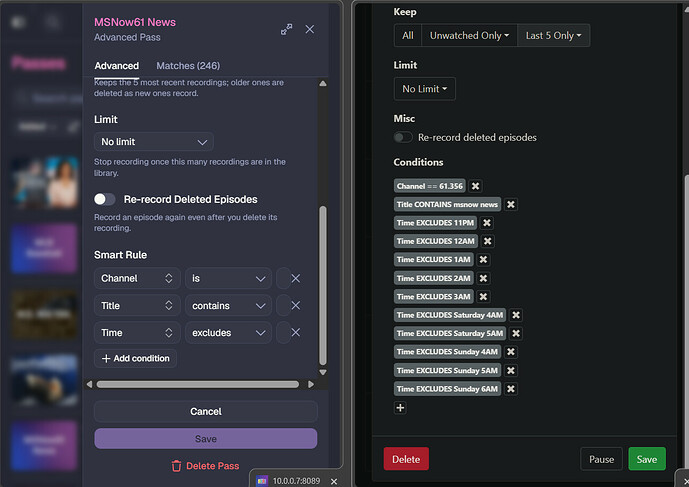689x487 pixels.
Task: Change the Channel field selector in Smart Rule
Action: (137, 278)
